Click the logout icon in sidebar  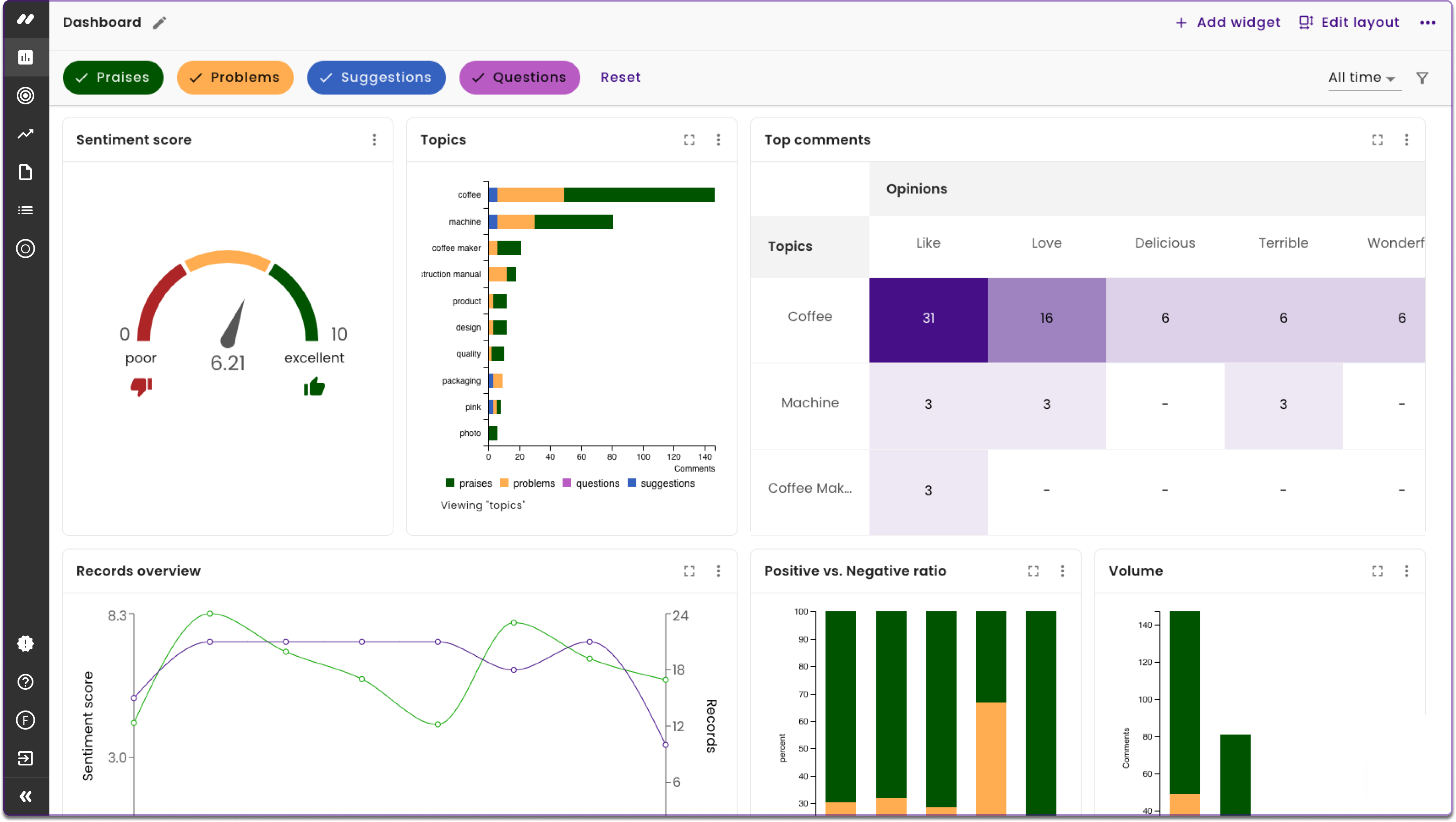pyautogui.click(x=25, y=758)
